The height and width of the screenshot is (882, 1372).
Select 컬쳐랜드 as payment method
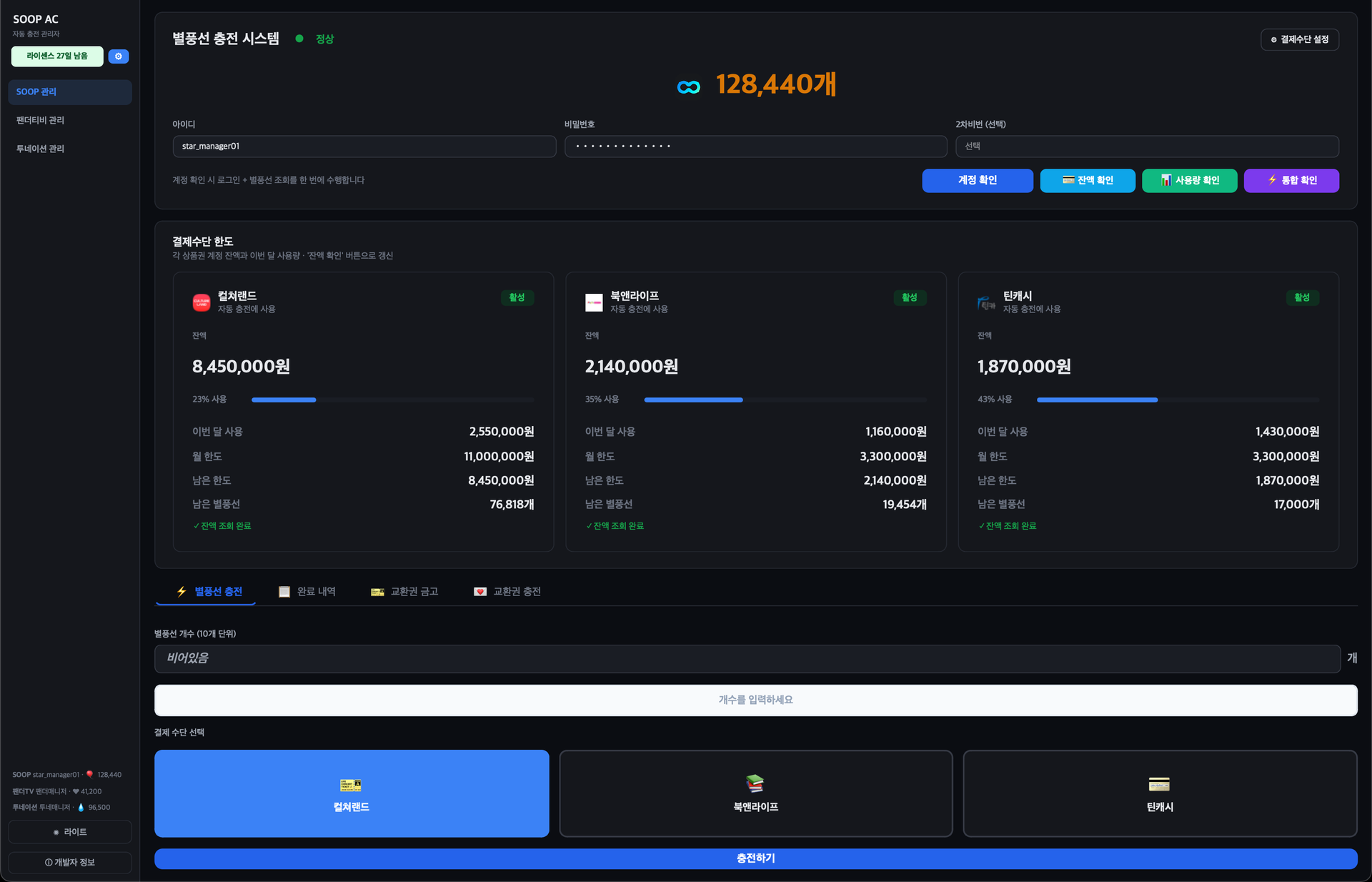click(352, 793)
